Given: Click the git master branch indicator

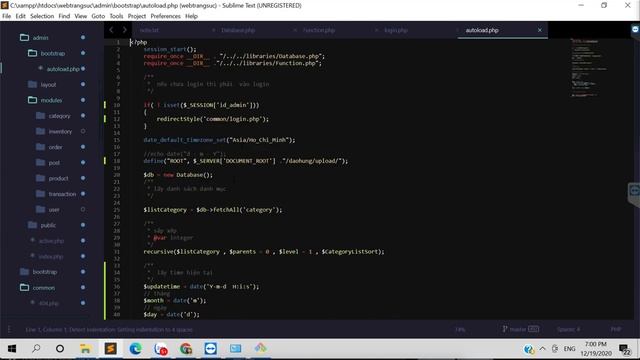Looking at the screenshot, I should click(x=521, y=329).
